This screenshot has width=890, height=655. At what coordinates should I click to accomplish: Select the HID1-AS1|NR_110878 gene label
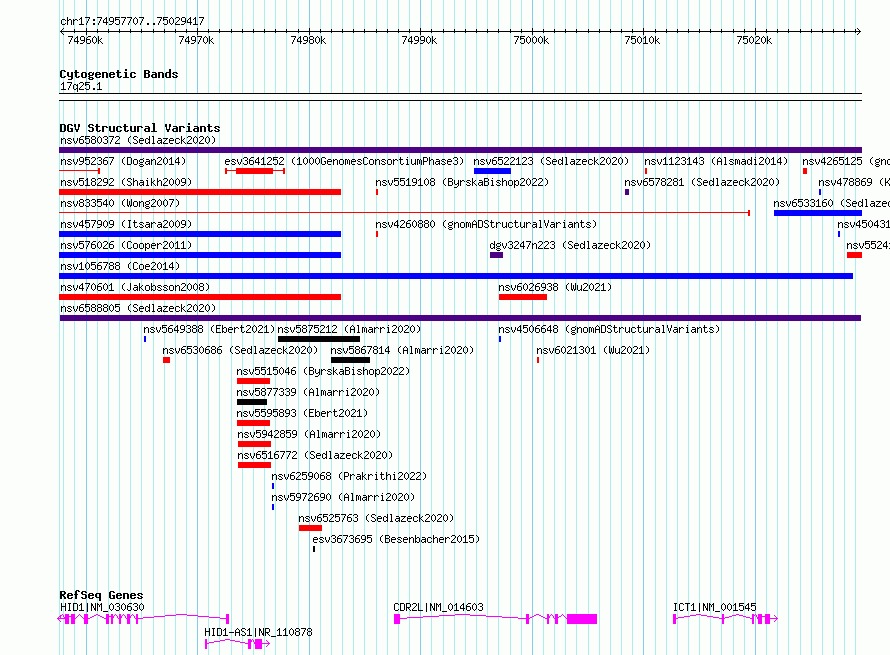[258, 632]
